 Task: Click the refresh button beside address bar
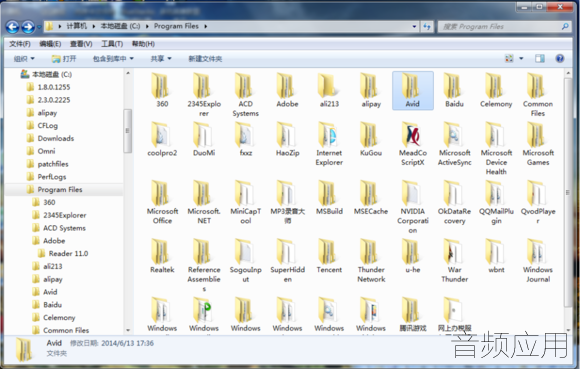click(x=427, y=26)
